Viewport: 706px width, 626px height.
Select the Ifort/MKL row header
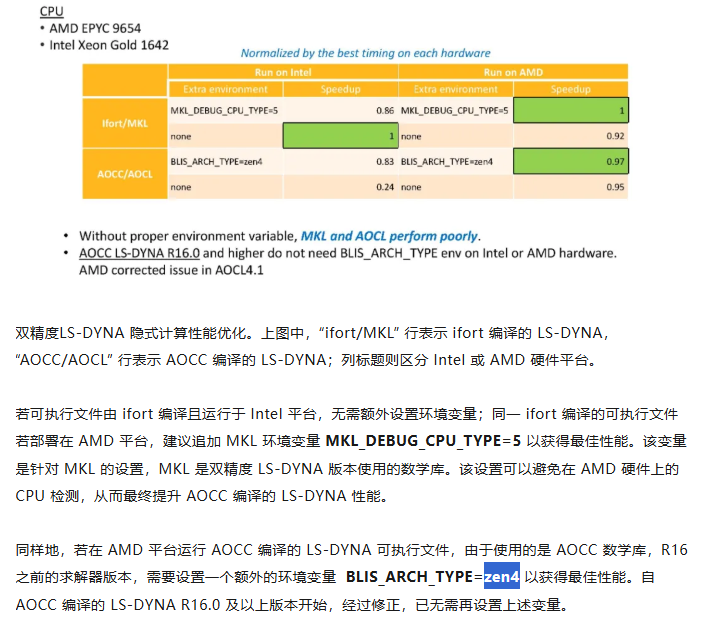[125, 123]
